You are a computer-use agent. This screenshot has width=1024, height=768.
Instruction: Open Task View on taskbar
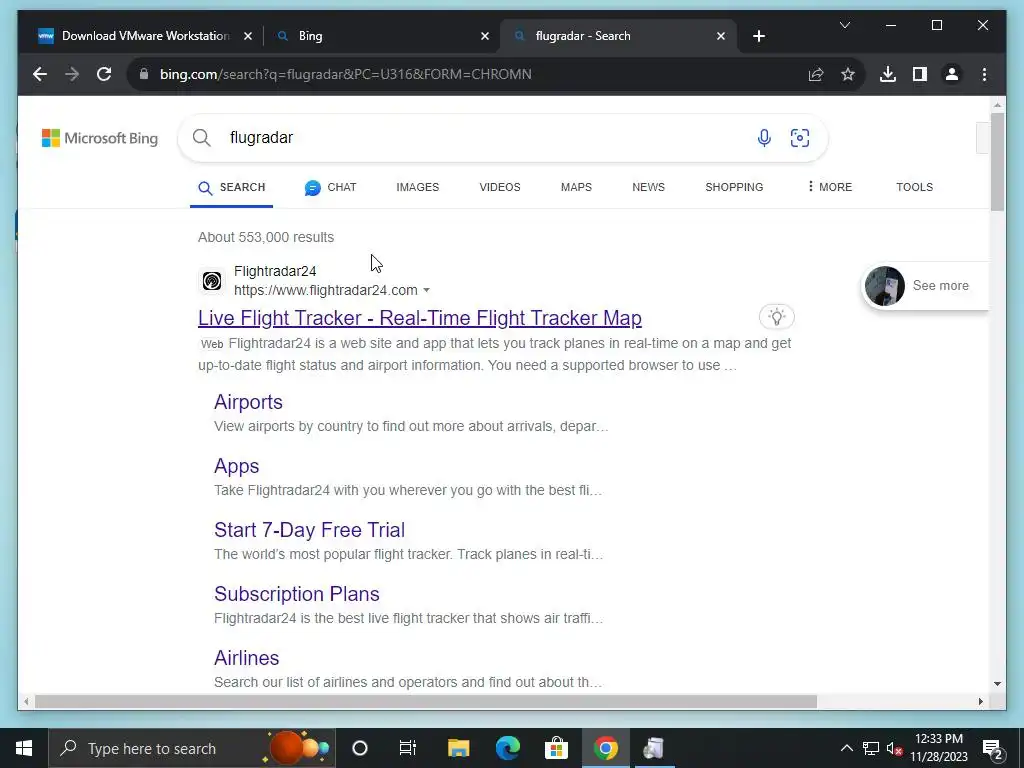click(408, 748)
